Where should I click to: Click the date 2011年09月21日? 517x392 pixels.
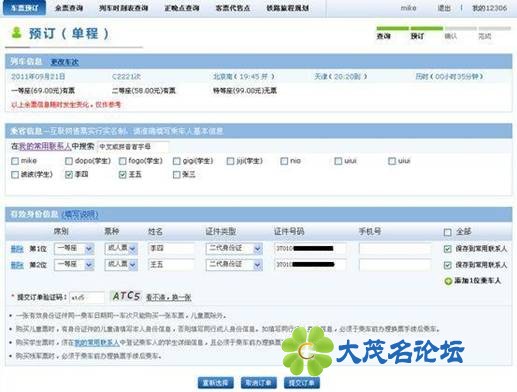coord(38,77)
